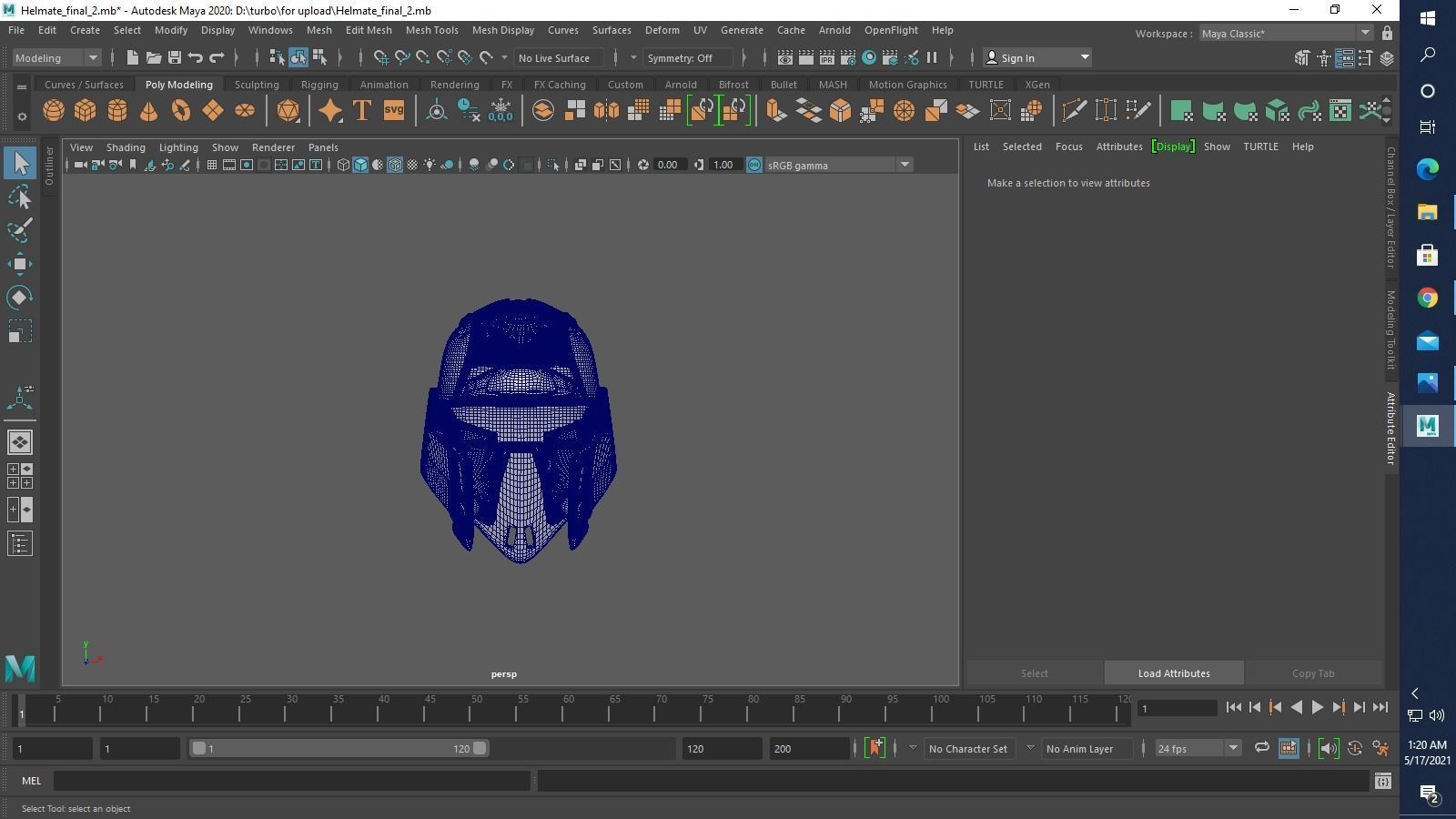Open the Script Editor icon
Screen dimensions: 1456x819
(x=1382, y=781)
